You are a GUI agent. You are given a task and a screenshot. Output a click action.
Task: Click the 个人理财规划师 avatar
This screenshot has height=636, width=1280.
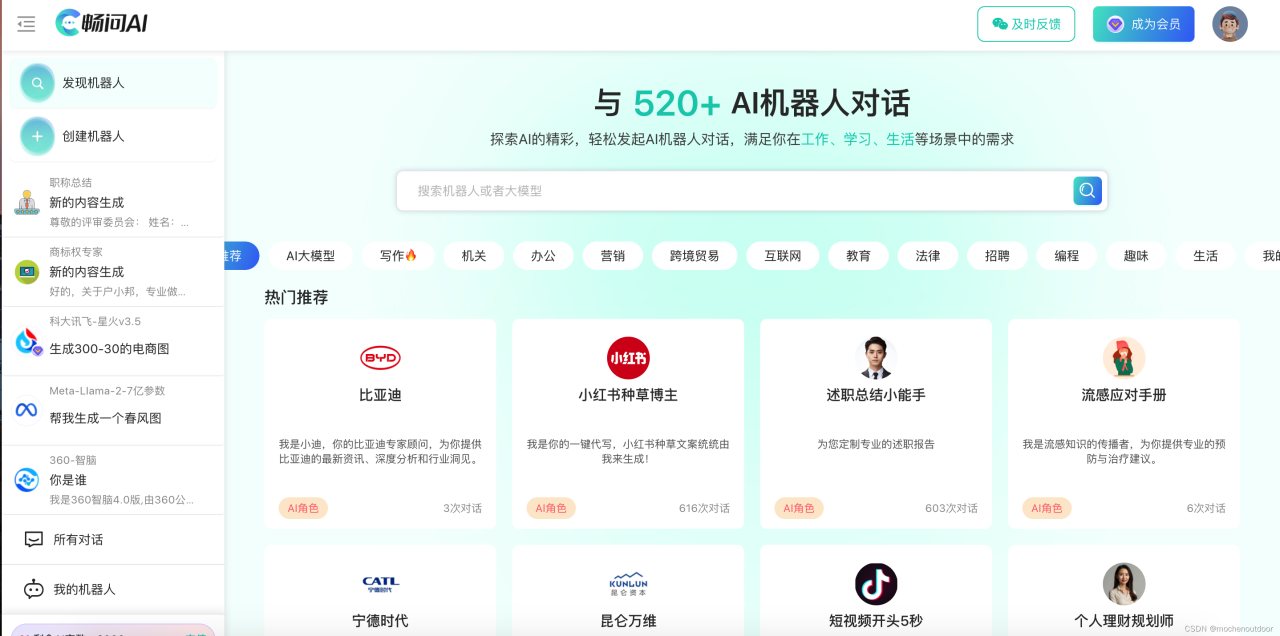coord(1124,584)
